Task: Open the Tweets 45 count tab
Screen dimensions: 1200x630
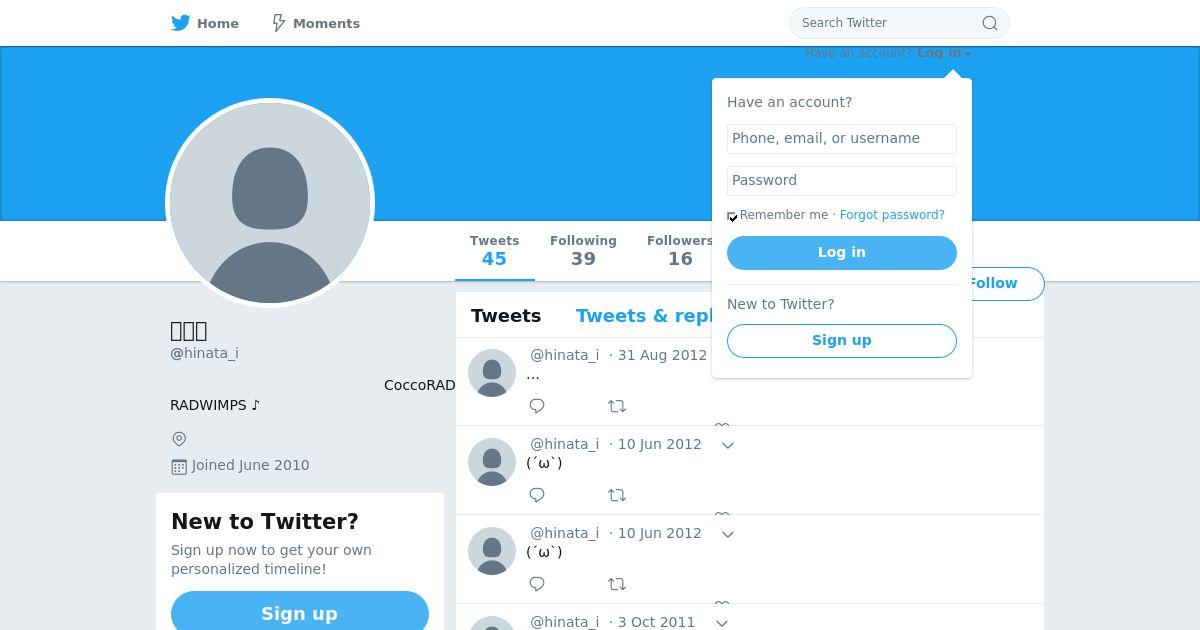Action: (x=494, y=251)
